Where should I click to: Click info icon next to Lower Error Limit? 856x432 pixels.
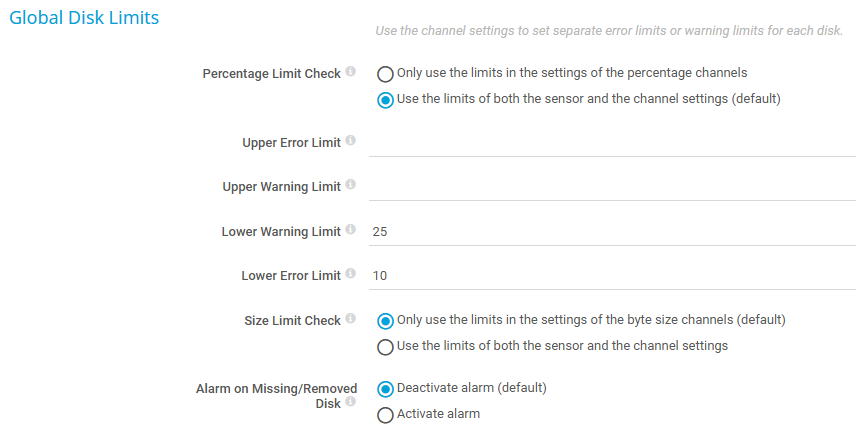click(350, 274)
